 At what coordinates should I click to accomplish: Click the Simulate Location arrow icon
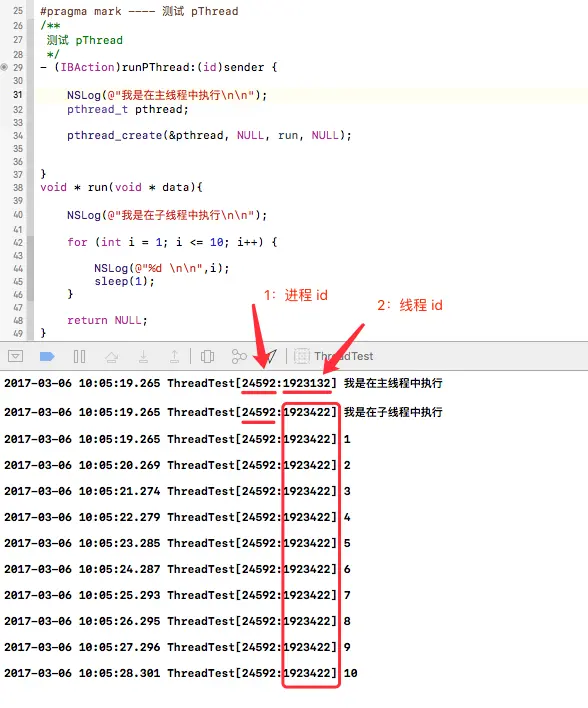(x=270, y=357)
